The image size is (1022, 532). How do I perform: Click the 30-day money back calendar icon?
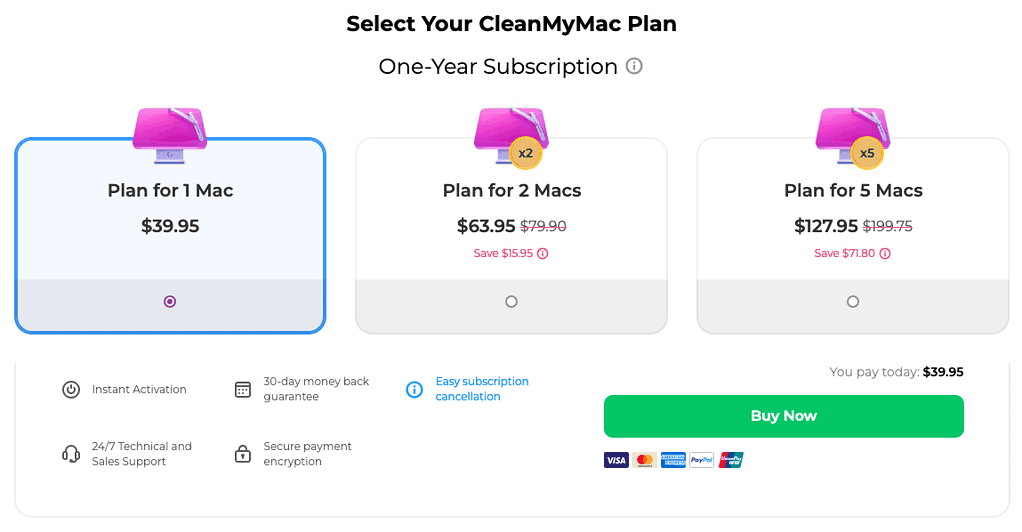pyautogui.click(x=242, y=390)
